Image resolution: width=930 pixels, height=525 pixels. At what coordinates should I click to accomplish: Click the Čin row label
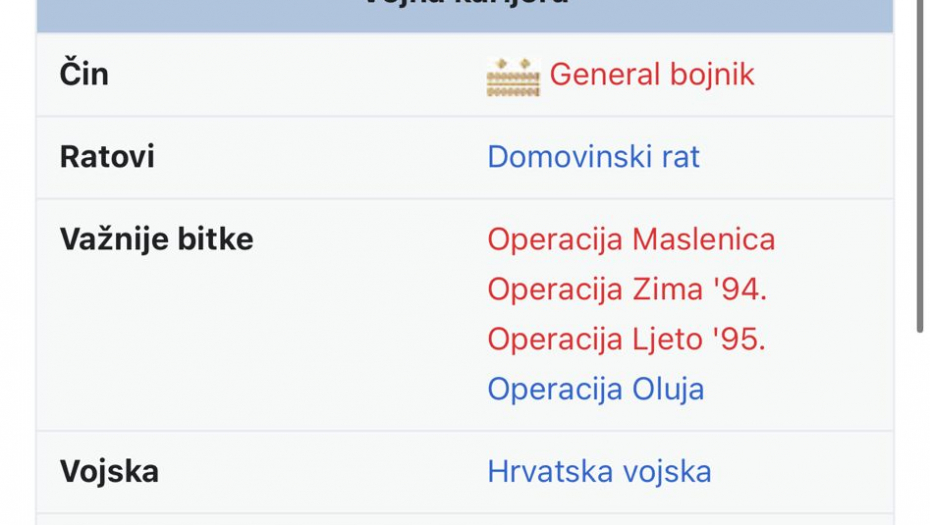click(x=84, y=75)
